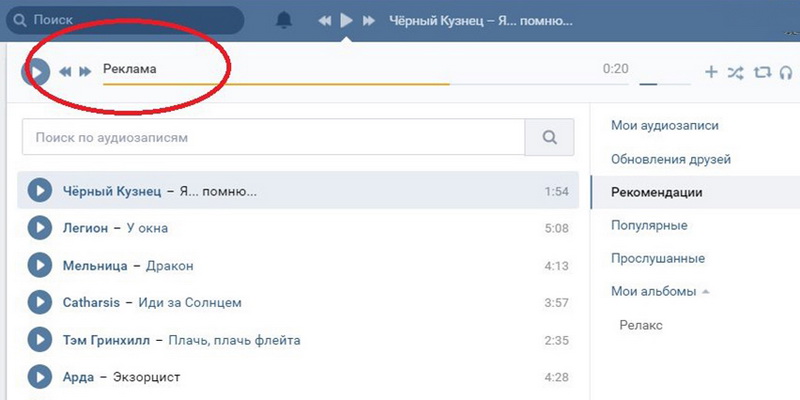Screen dimensions: 800x400
Task: Click rewind icon in audio player panel
Action: click(x=65, y=72)
